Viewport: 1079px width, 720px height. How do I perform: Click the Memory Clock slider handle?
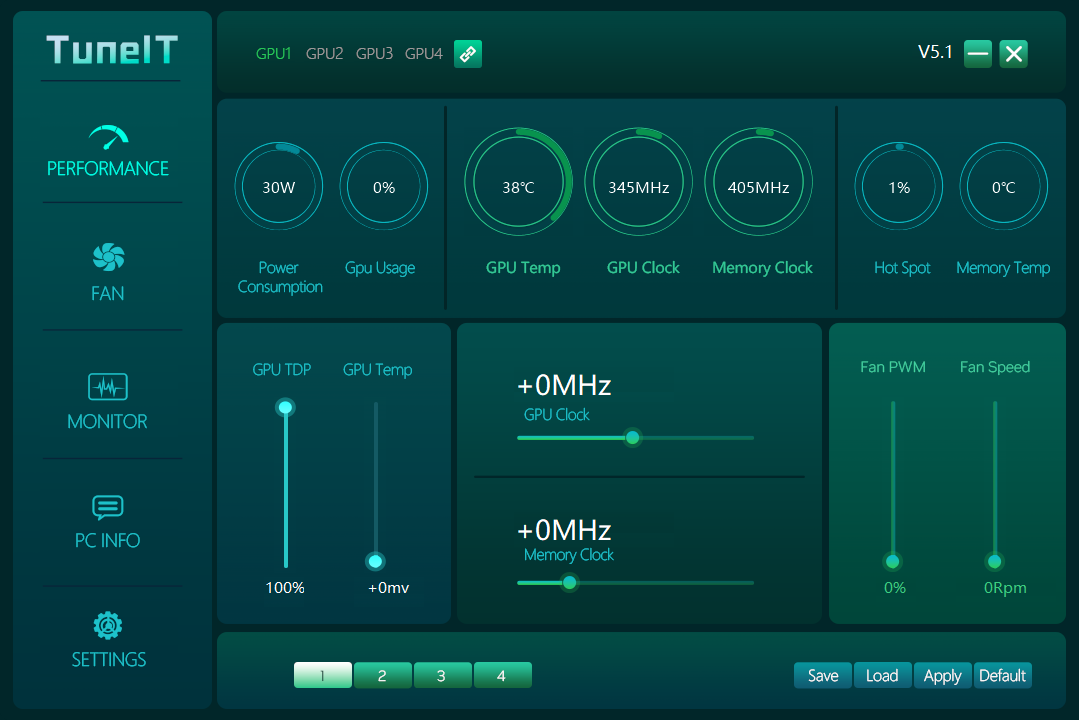569,582
